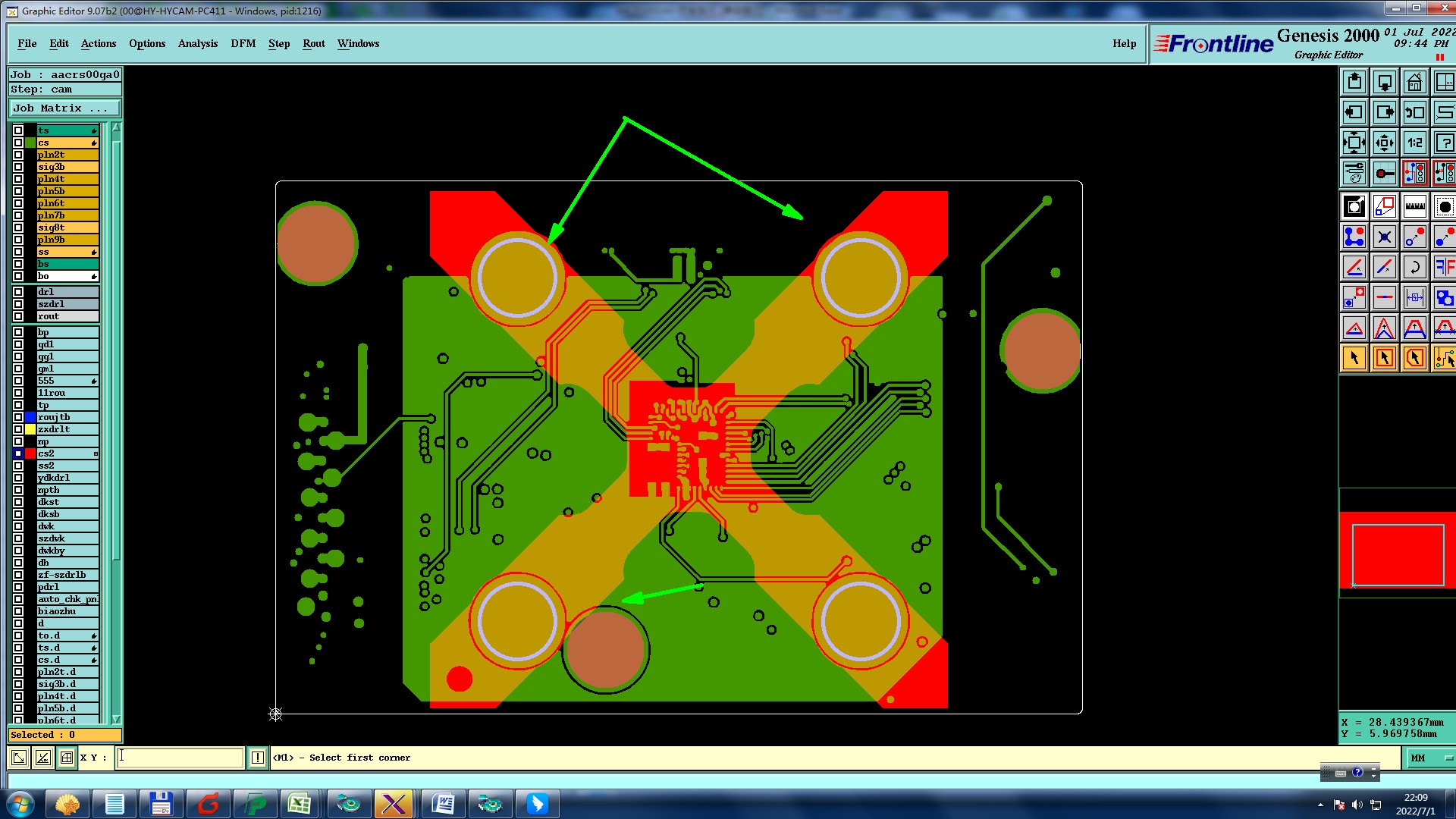Click the Excel icon in taskbar
1456x819 pixels.
click(300, 804)
